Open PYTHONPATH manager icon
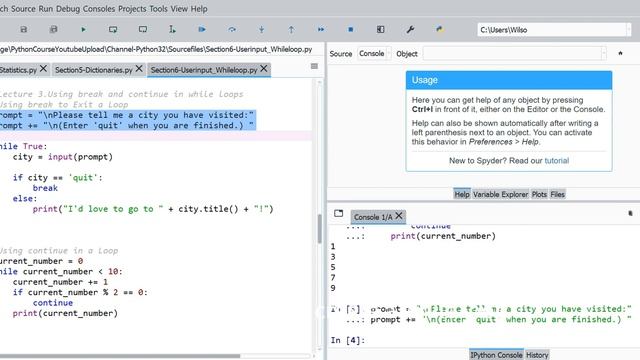 (440, 29)
